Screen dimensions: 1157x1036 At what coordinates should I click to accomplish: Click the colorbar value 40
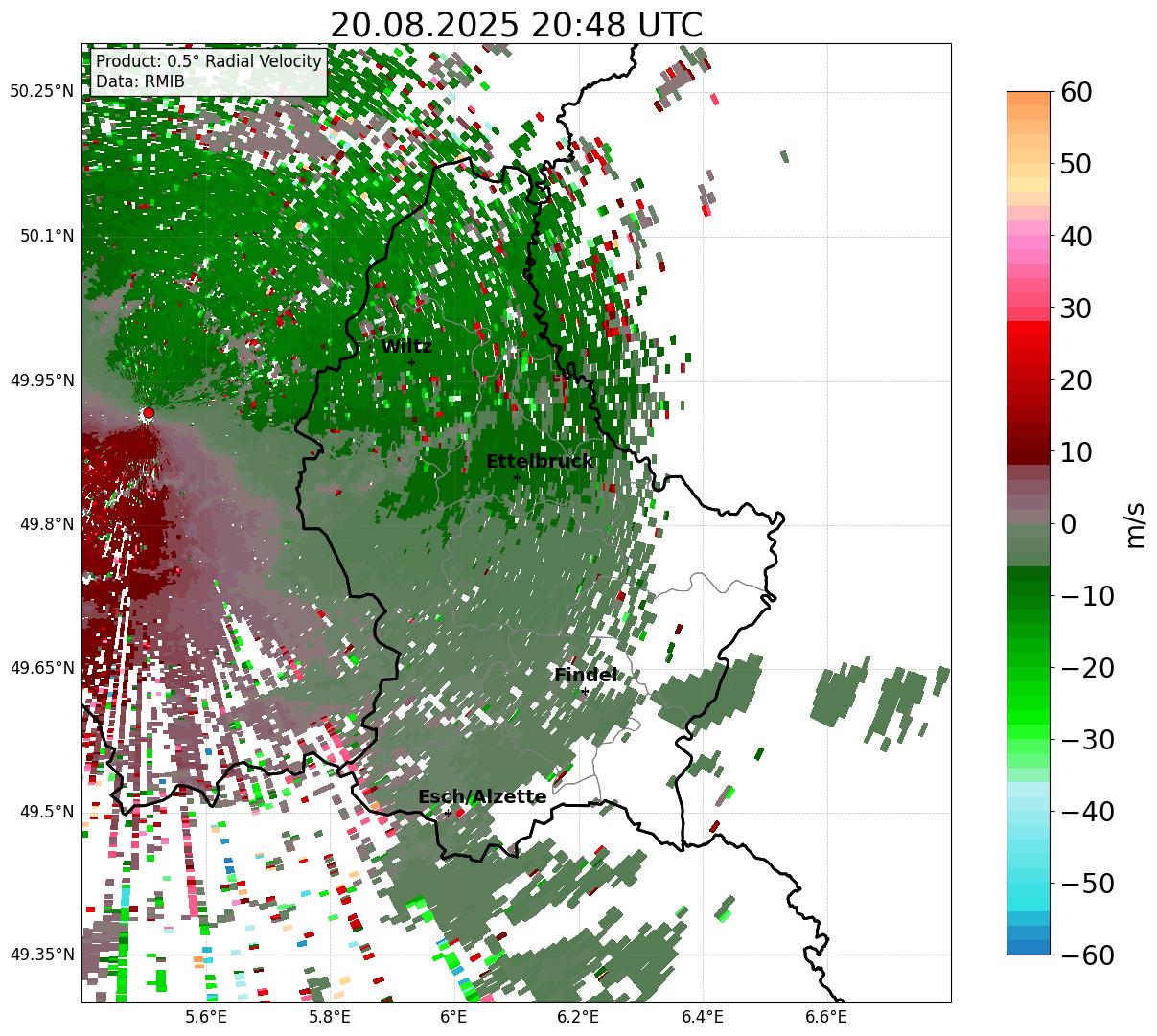click(1075, 237)
